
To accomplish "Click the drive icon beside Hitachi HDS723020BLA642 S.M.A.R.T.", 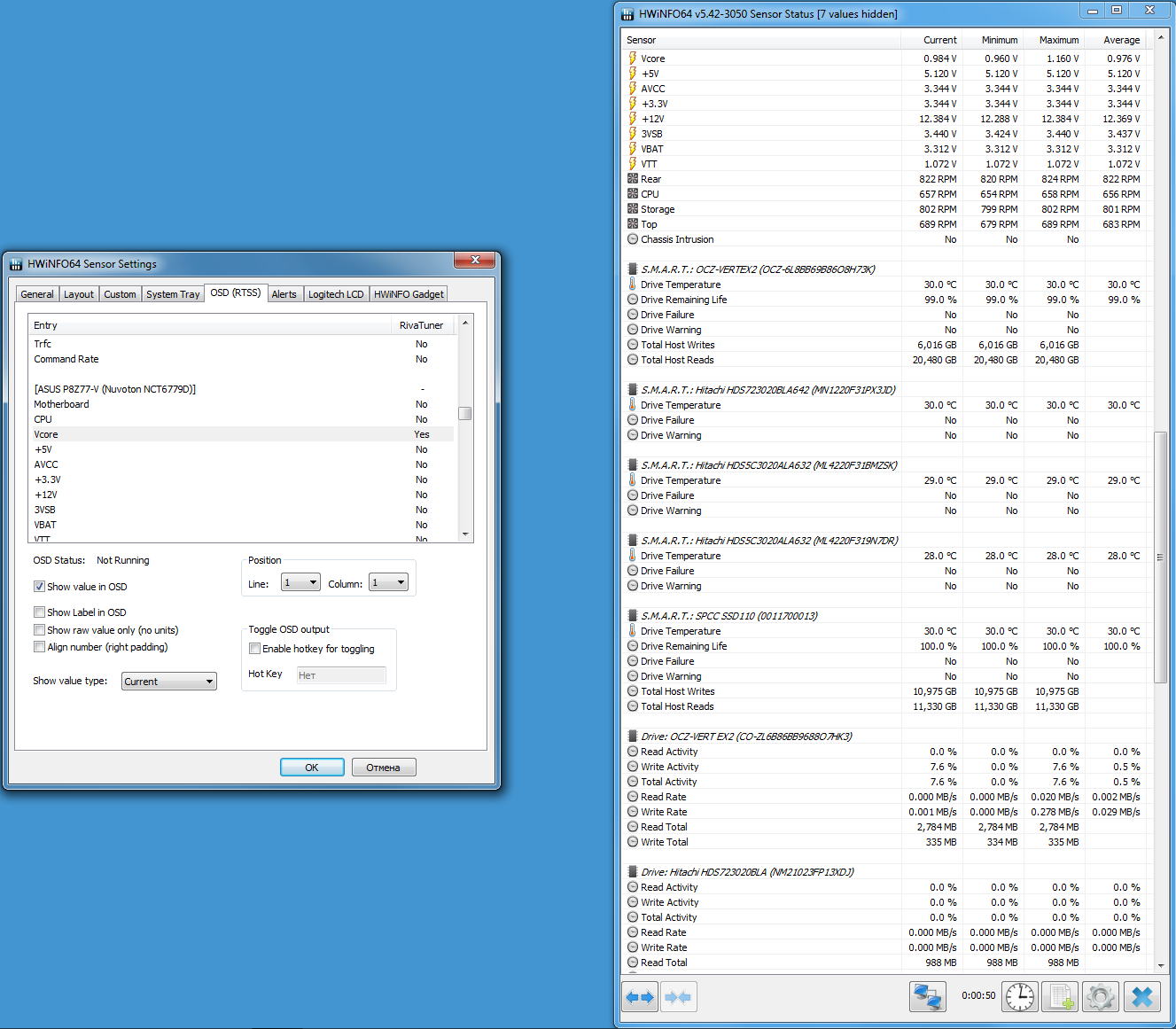I will pyautogui.click(x=633, y=390).
